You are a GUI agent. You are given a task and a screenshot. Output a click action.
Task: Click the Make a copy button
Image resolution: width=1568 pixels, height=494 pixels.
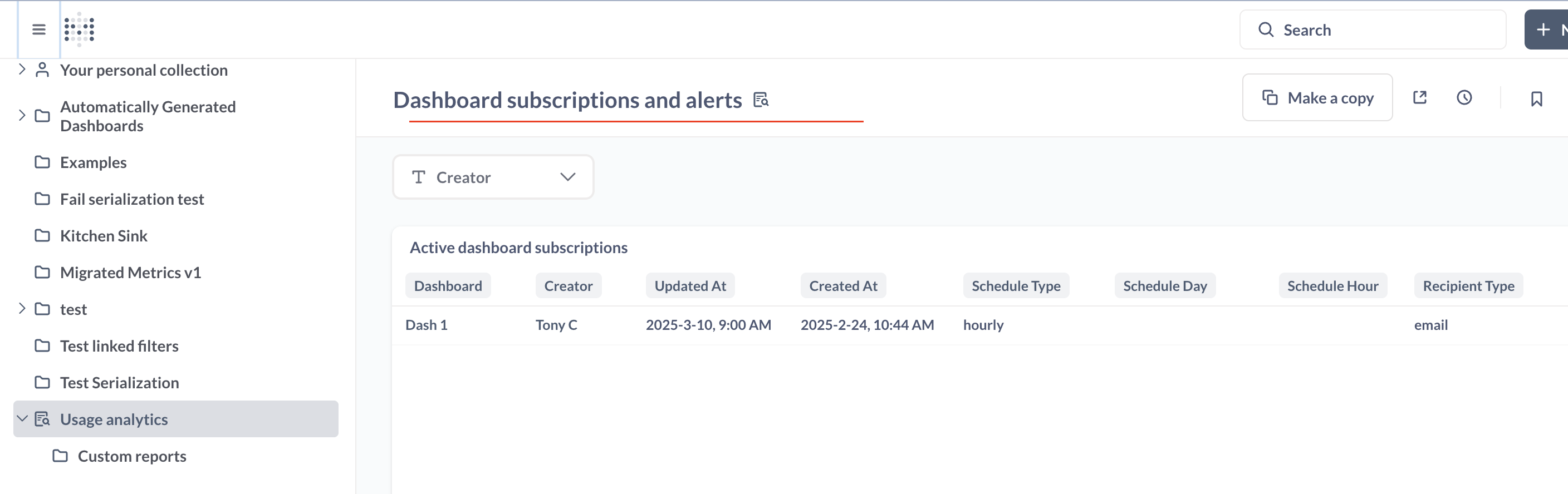[1317, 97]
